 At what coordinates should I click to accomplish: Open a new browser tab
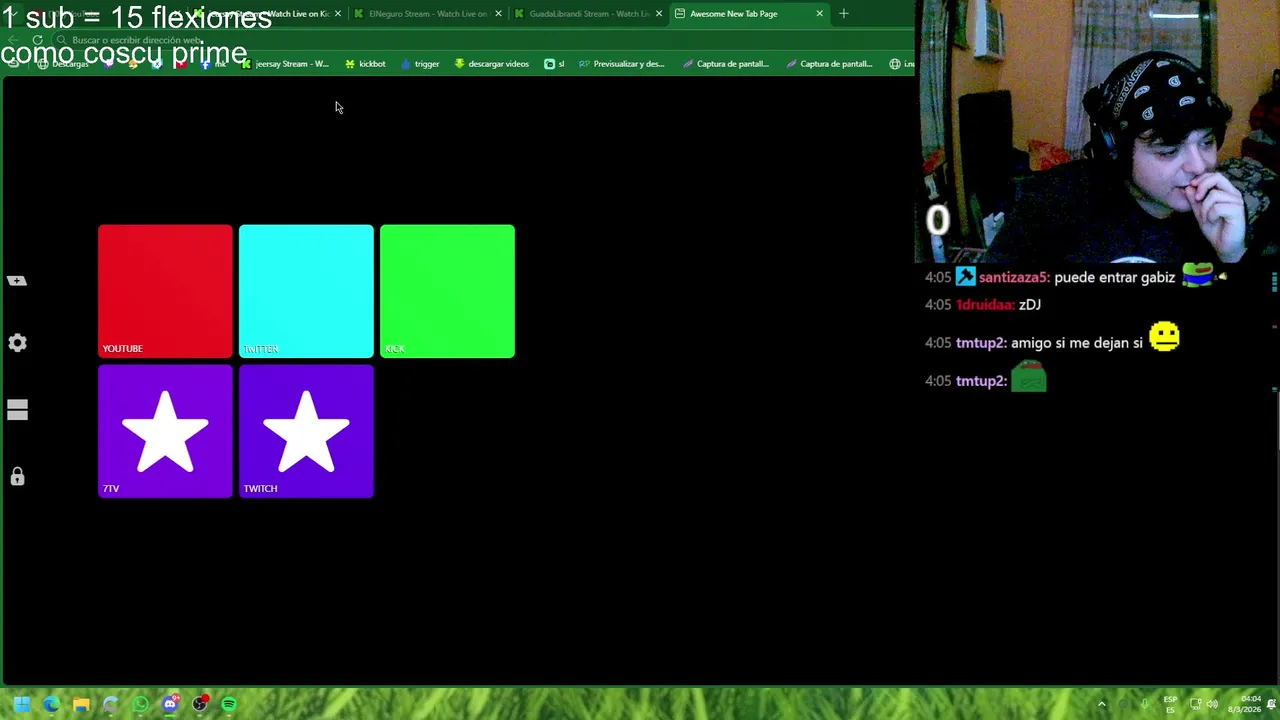coord(844,14)
